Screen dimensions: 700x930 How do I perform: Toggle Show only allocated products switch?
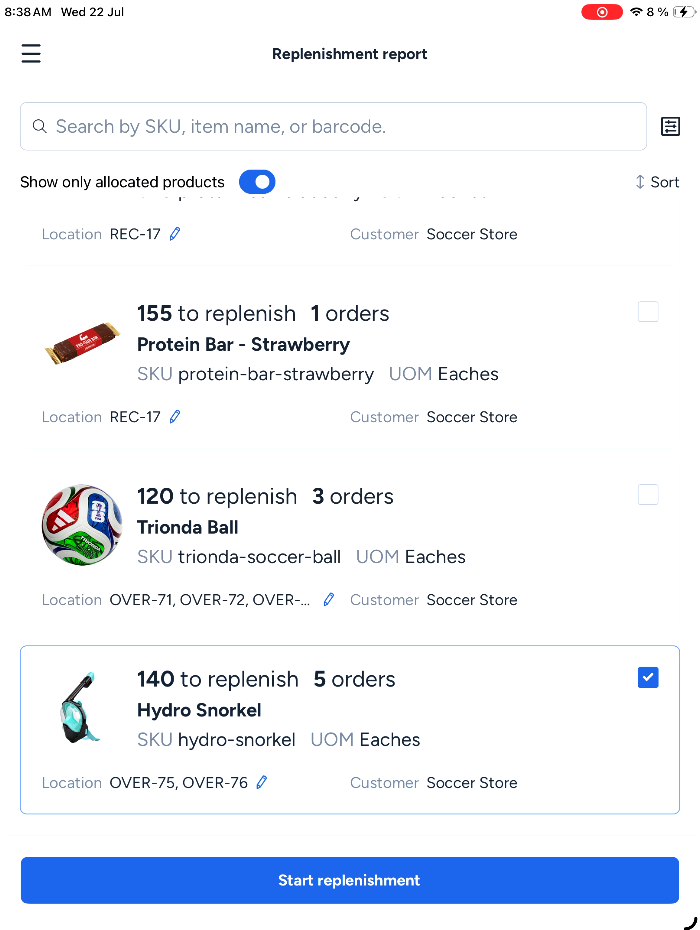coord(257,182)
